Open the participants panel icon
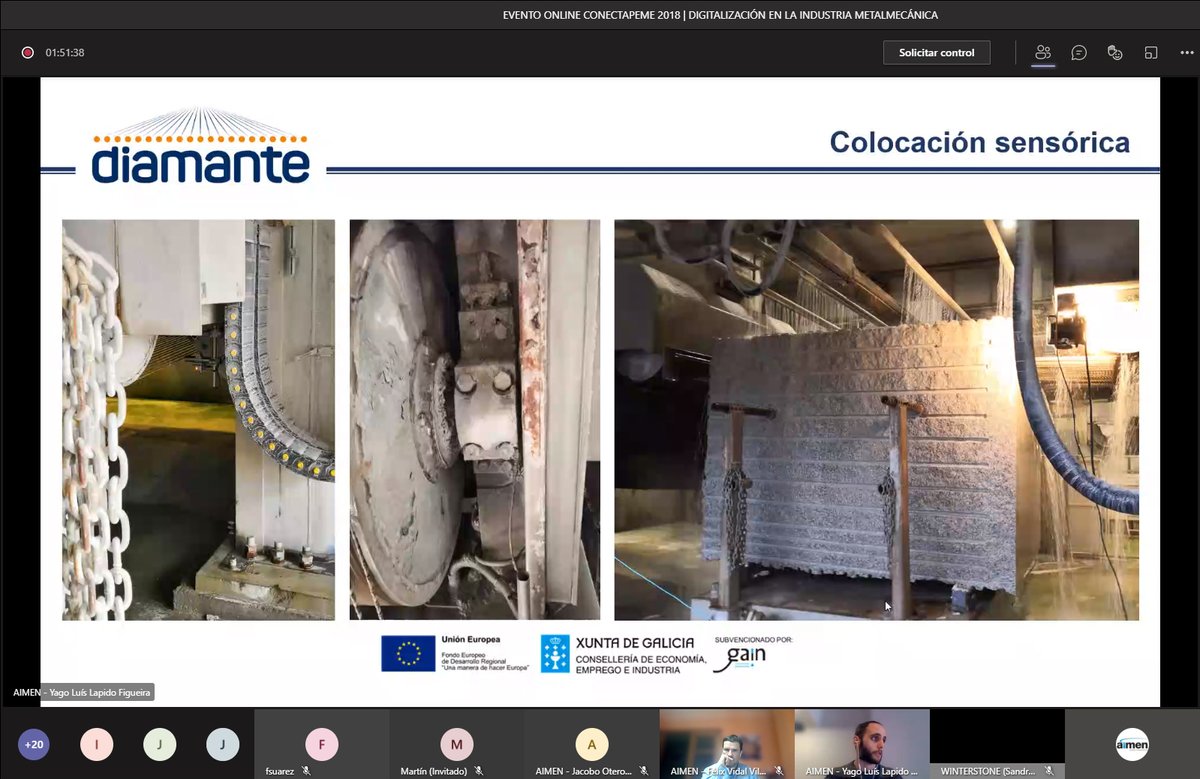This screenshot has width=1200, height=779. coord(1043,52)
